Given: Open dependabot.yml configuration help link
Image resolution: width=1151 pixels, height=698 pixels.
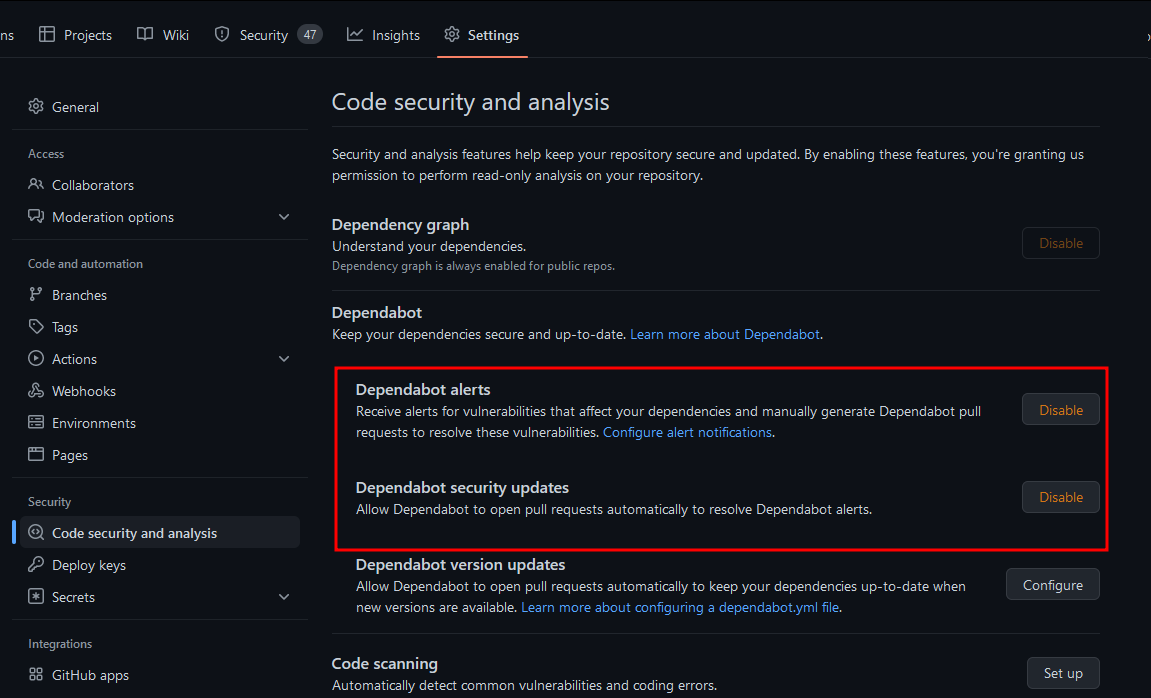Looking at the screenshot, I should click(x=680, y=607).
